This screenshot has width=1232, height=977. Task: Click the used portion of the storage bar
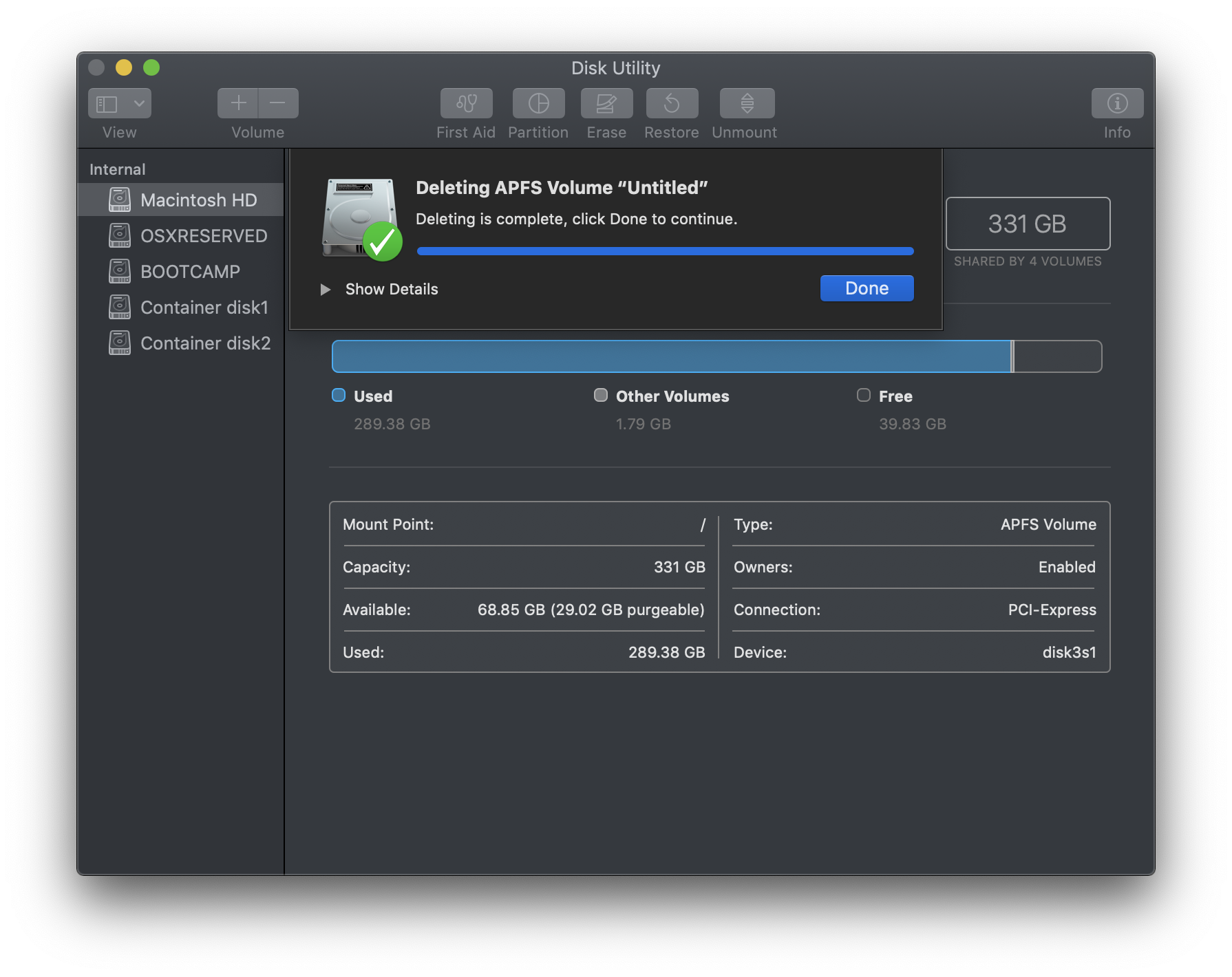pos(671,356)
